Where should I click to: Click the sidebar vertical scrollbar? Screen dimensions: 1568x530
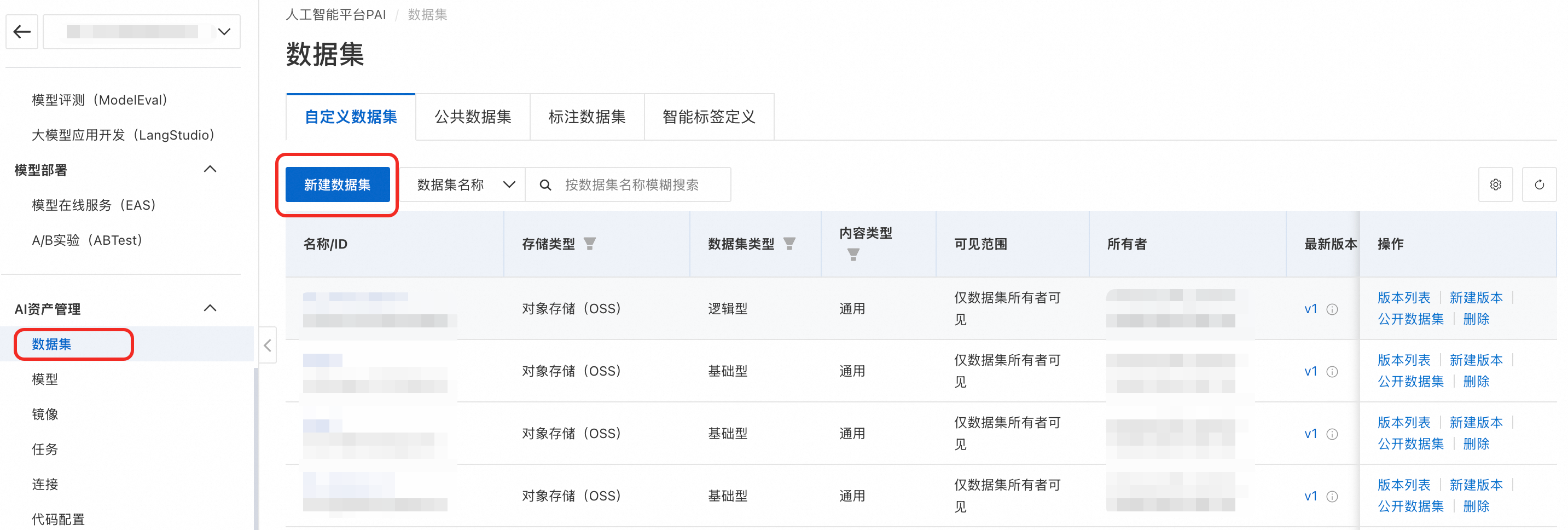click(x=256, y=448)
